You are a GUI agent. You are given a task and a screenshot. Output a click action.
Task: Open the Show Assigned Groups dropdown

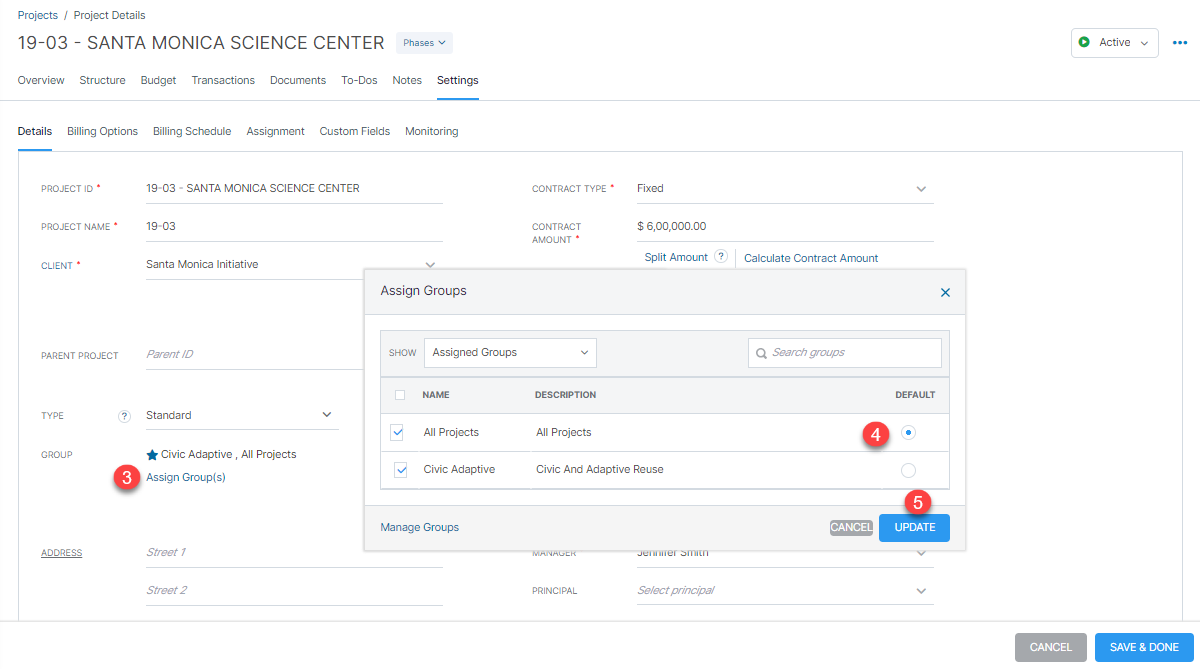[510, 352]
